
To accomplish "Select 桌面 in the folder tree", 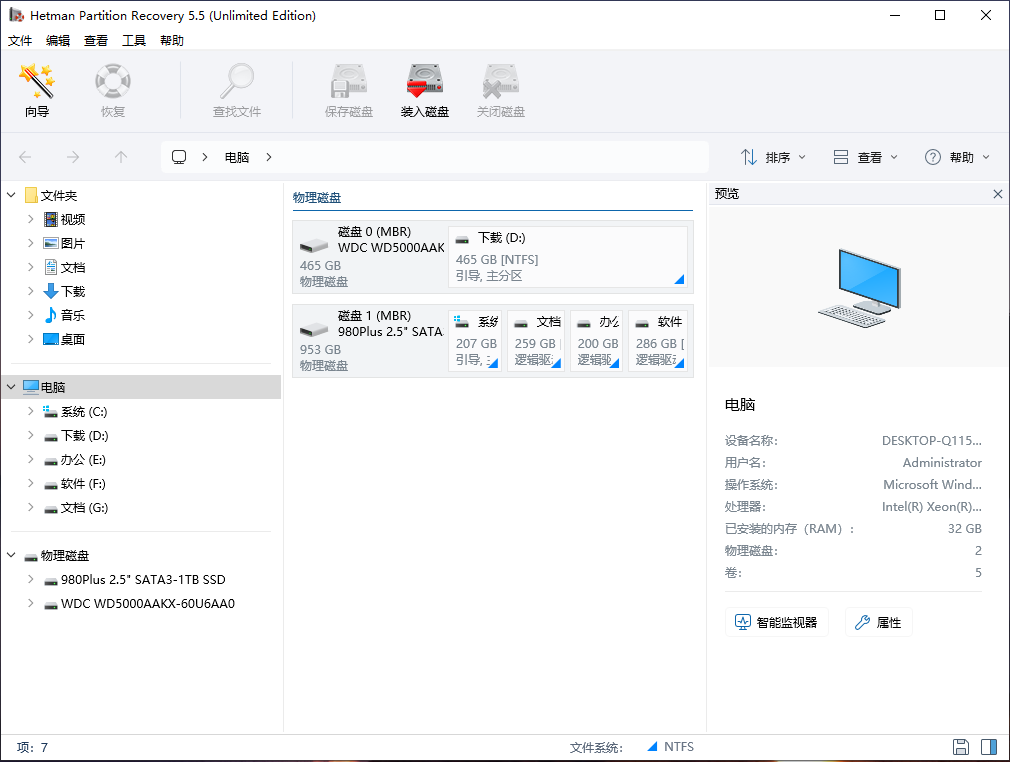I will [64, 339].
